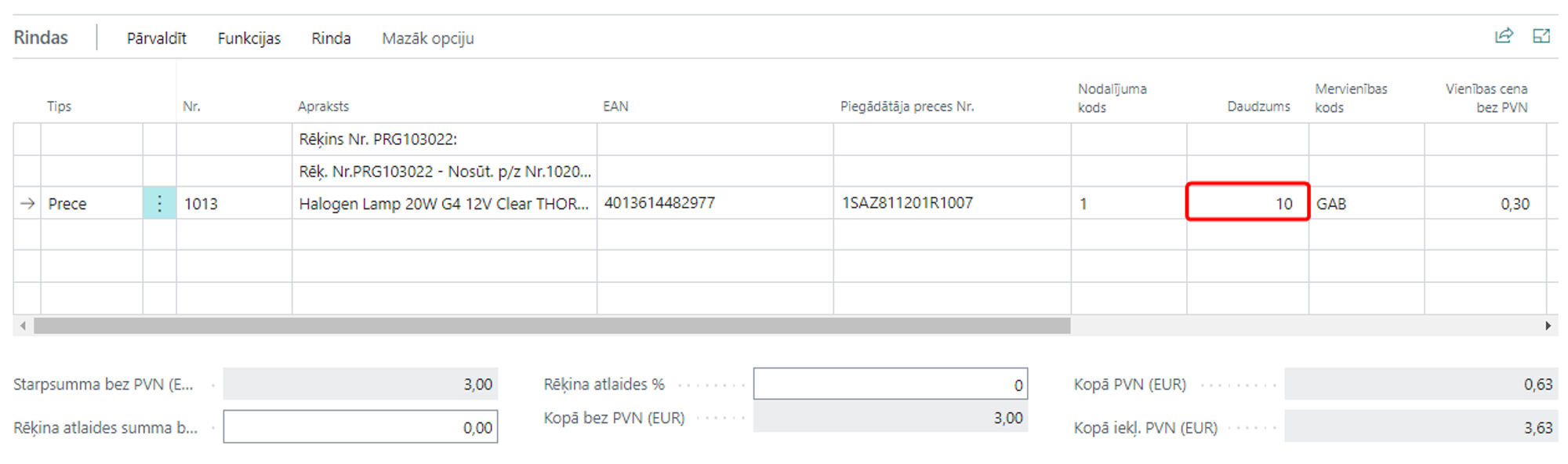Open the Pārvaldīt menu
Screen dimensions: 1568x464
click(157, 38)
